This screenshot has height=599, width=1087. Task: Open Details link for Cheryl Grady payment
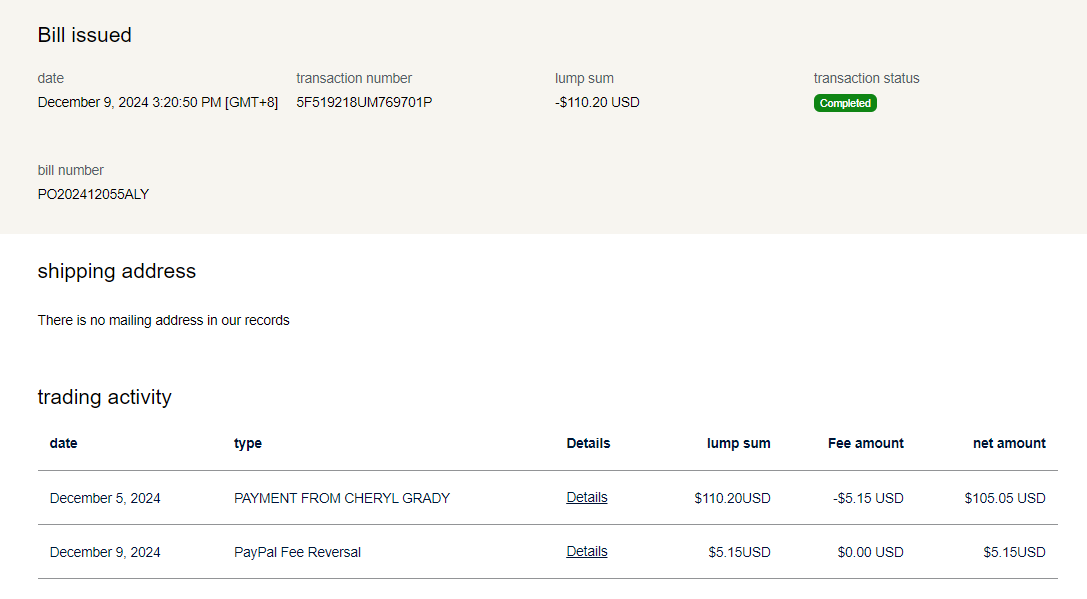pos(586,497)
